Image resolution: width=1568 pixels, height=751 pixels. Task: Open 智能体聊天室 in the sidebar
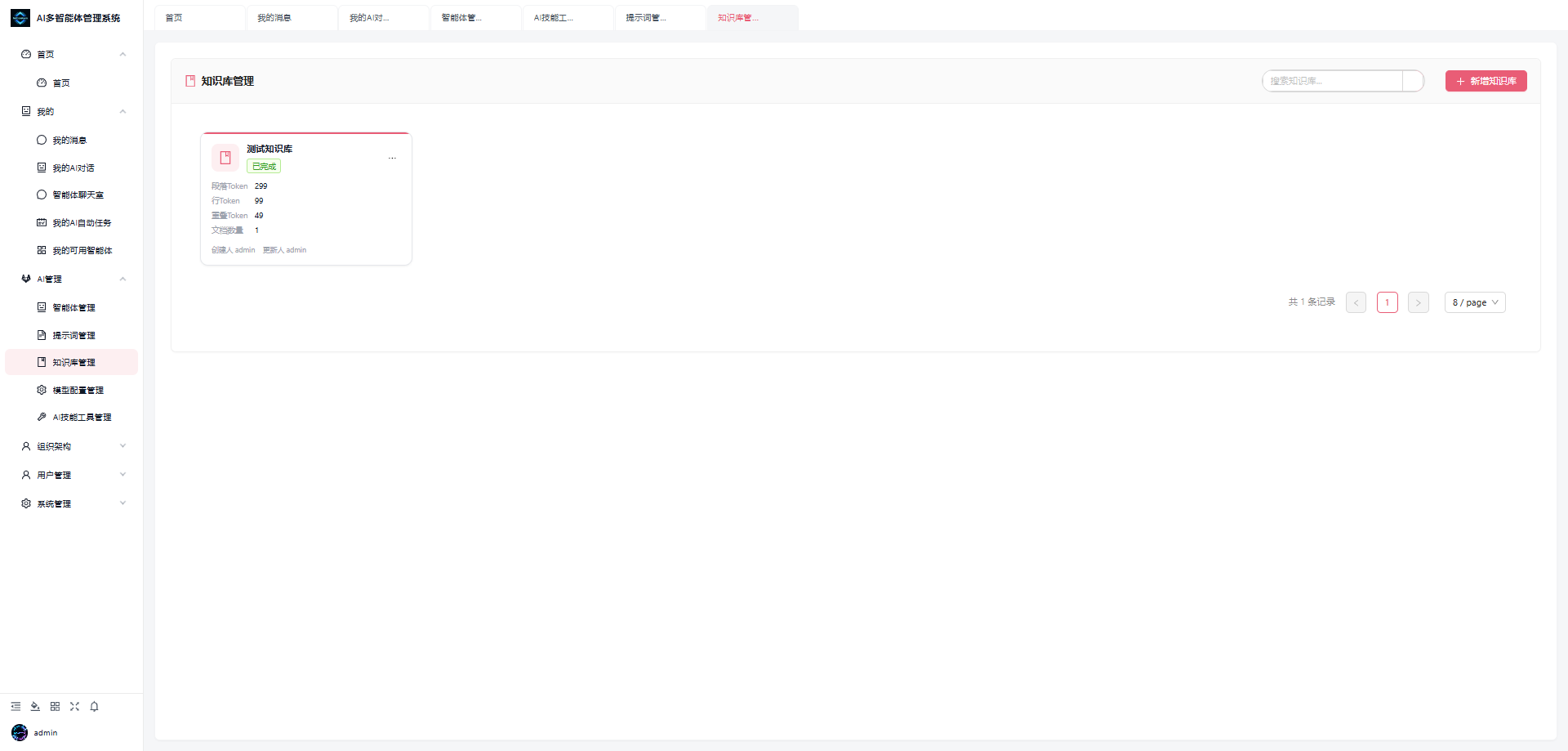72,194
